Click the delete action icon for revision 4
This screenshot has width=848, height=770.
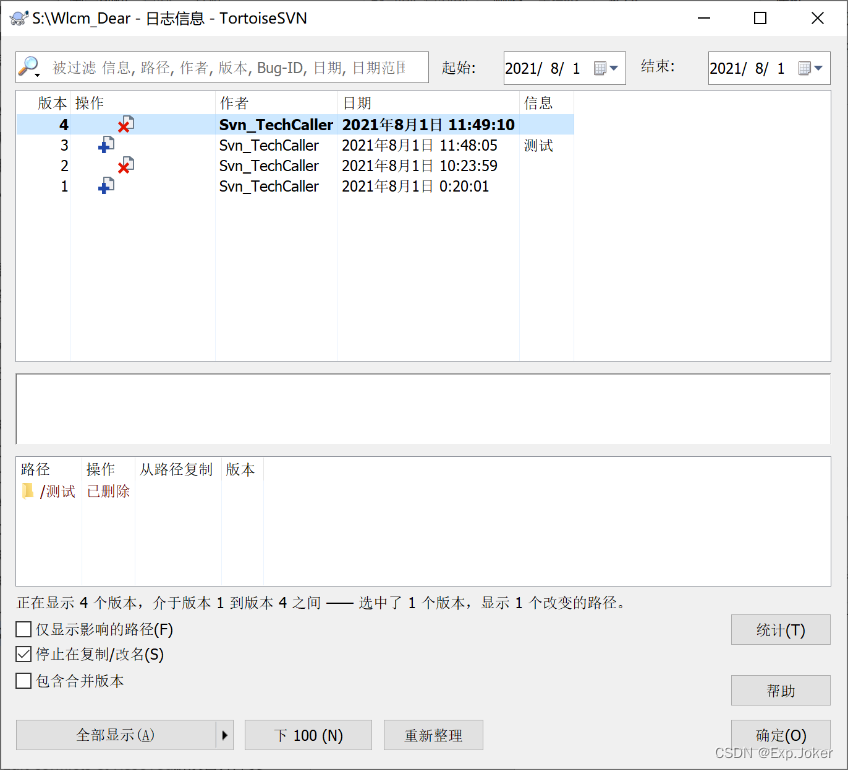pos(125,125)
